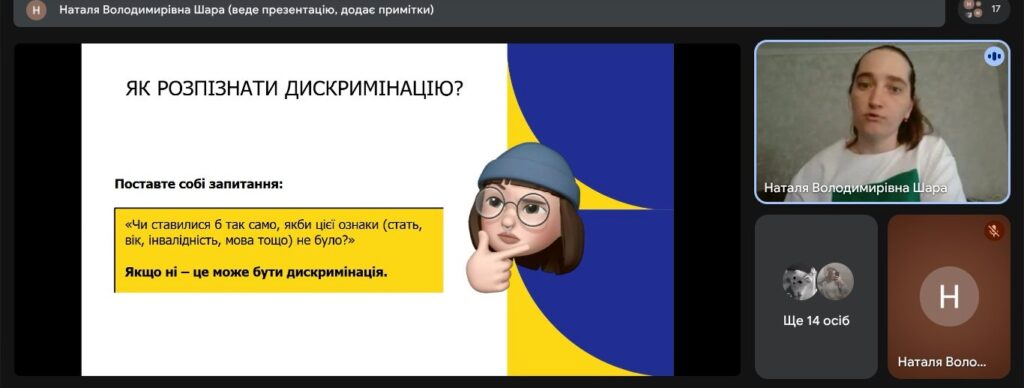1024x388 pixels.
Task: Click the speaking audio indicator on video tile
Action: coord(994,56)
